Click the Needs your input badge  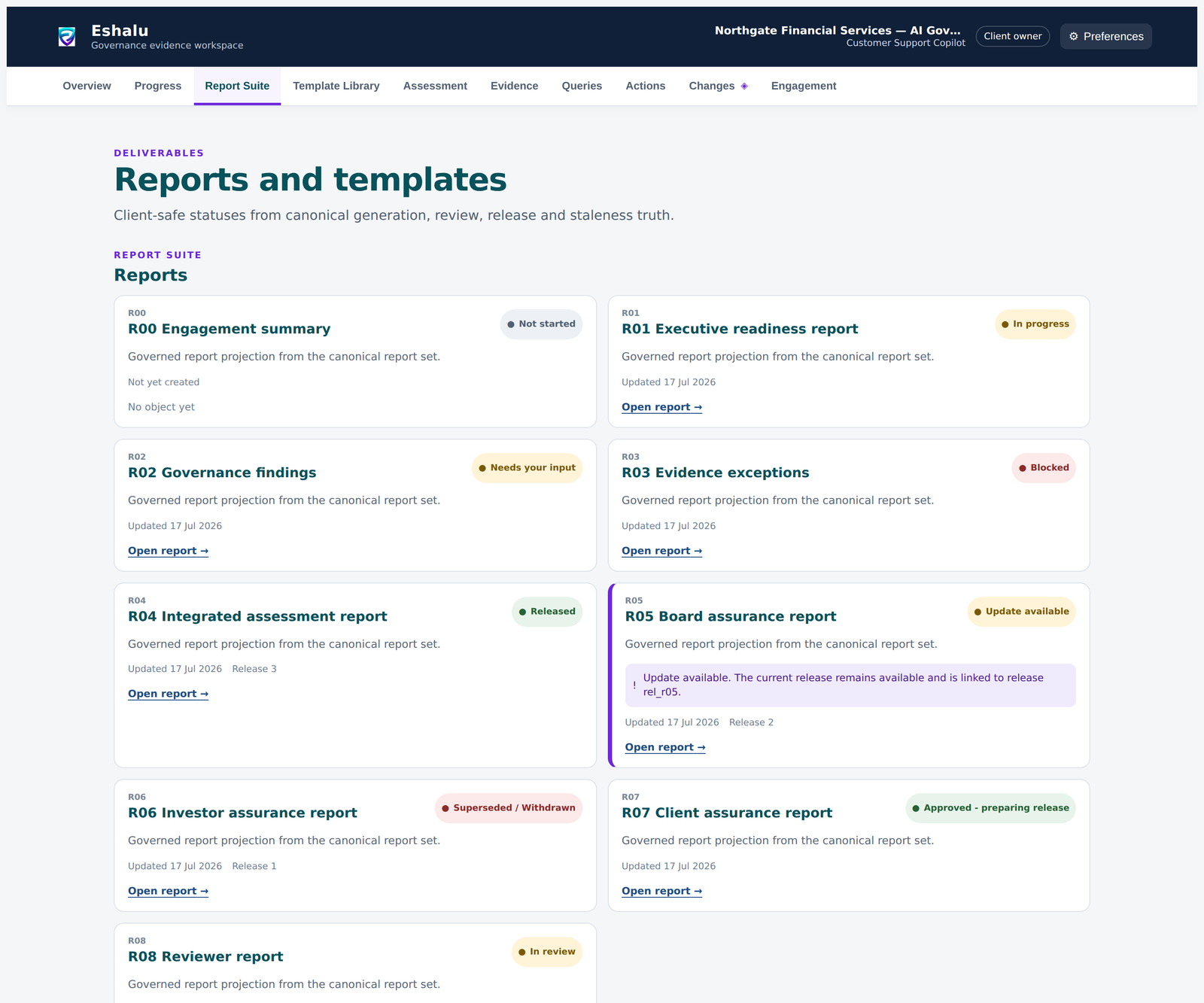pyautogui.click(x=527, y=468)
